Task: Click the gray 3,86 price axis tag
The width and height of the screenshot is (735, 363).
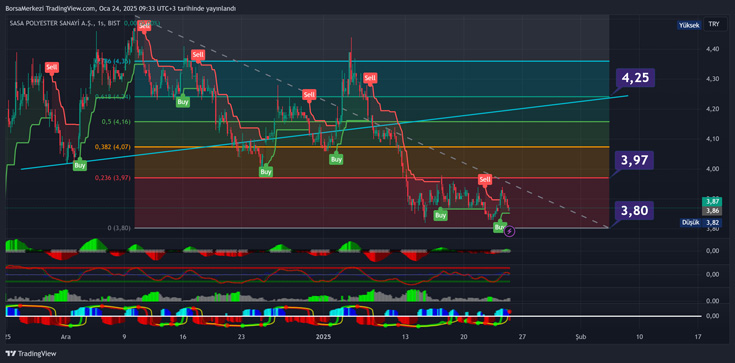Action: pos(712,211)
